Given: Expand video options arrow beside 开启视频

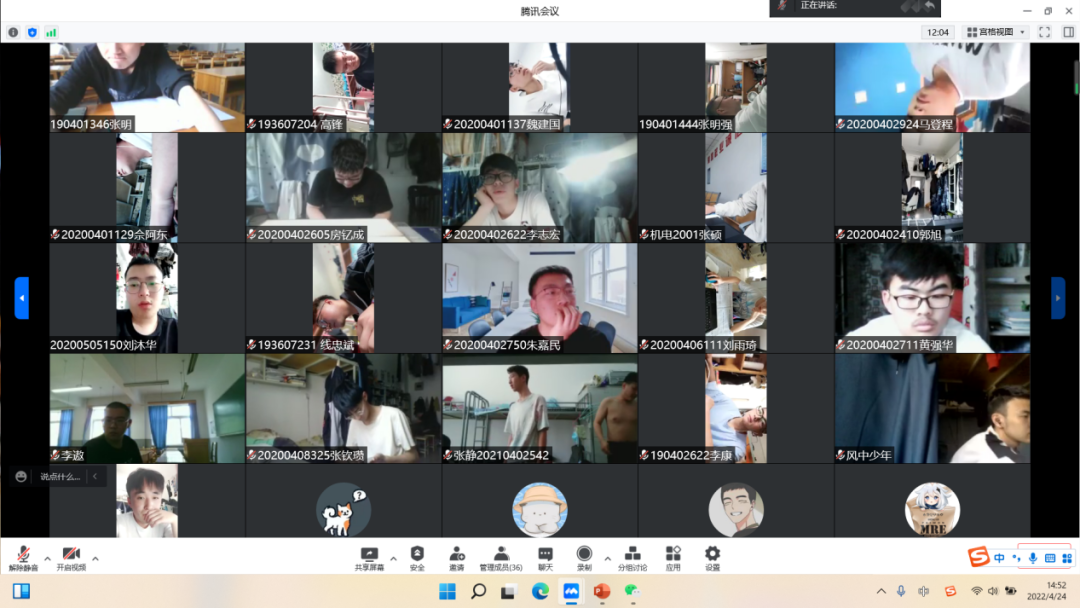Looking at the screenshot, I should [96, 558].
